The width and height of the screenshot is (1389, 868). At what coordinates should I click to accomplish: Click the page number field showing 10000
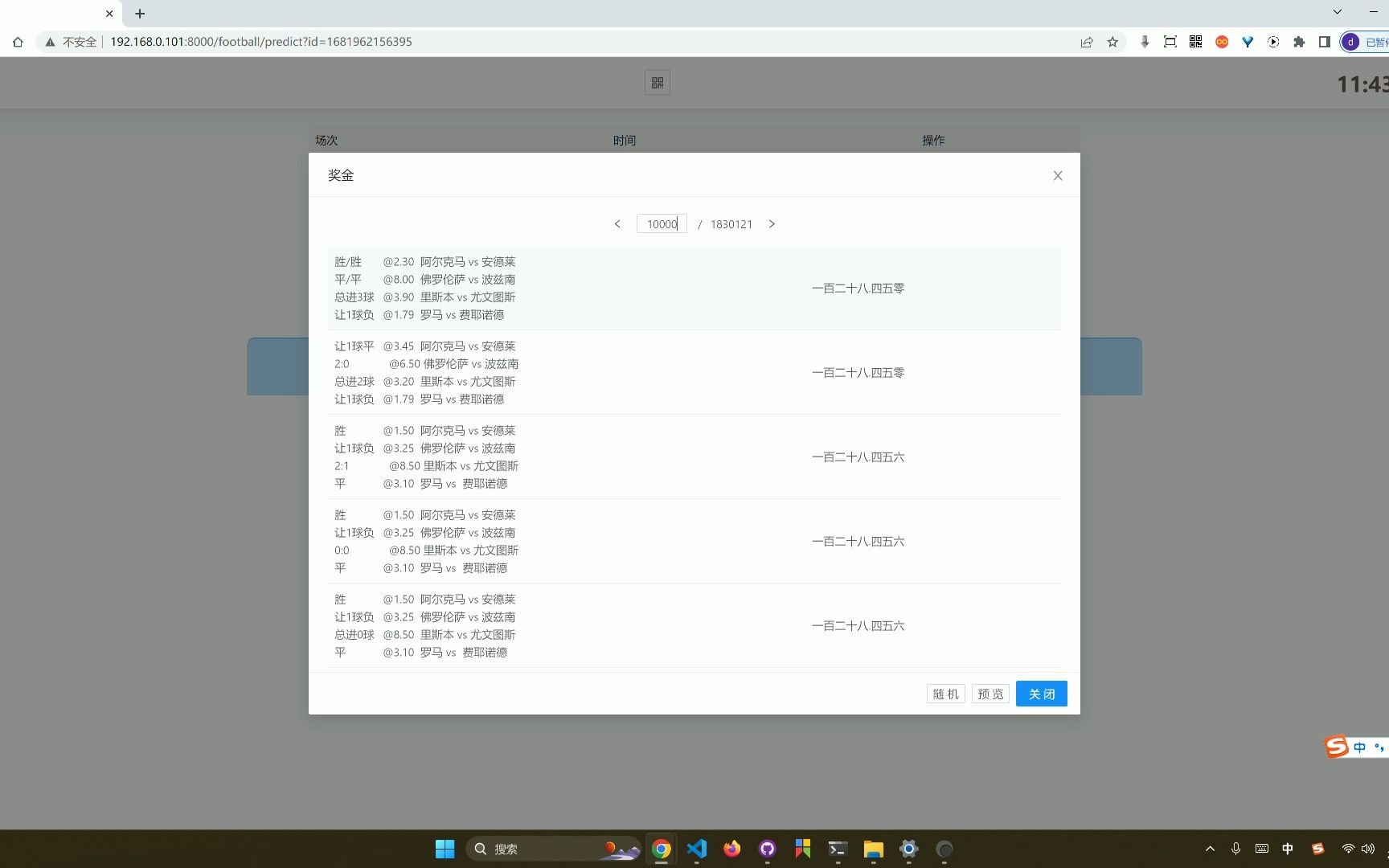click(x=662, y=224)
